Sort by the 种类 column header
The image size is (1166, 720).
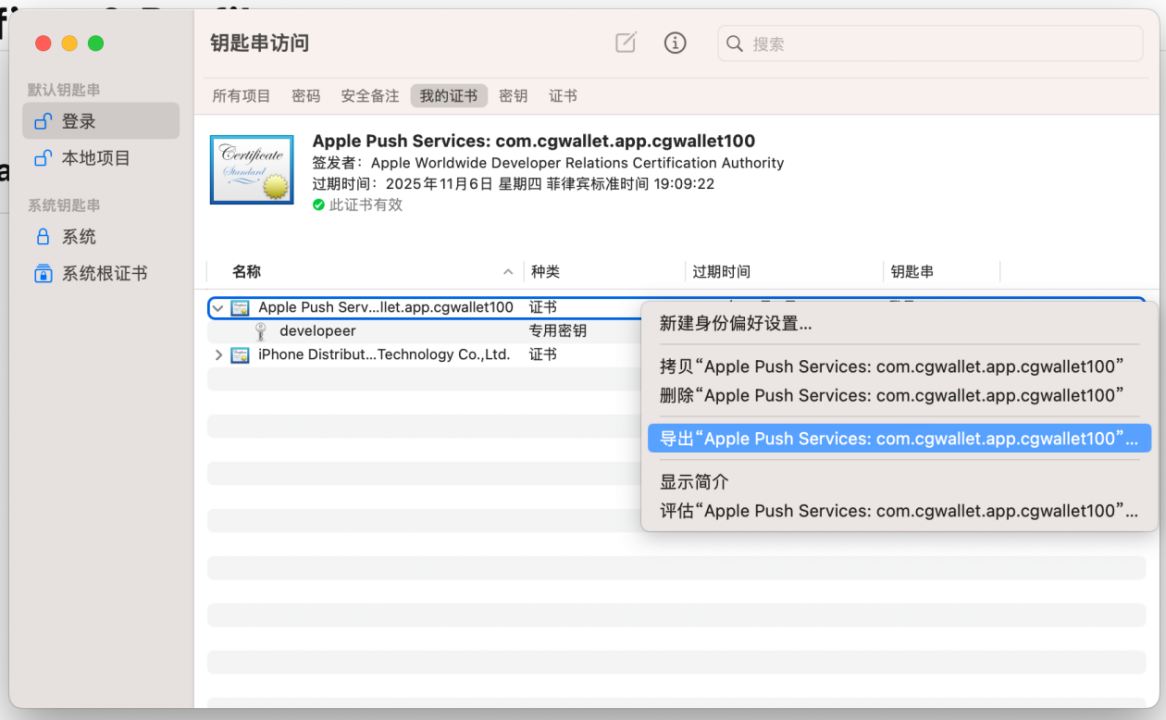click(x=545, y=271)
